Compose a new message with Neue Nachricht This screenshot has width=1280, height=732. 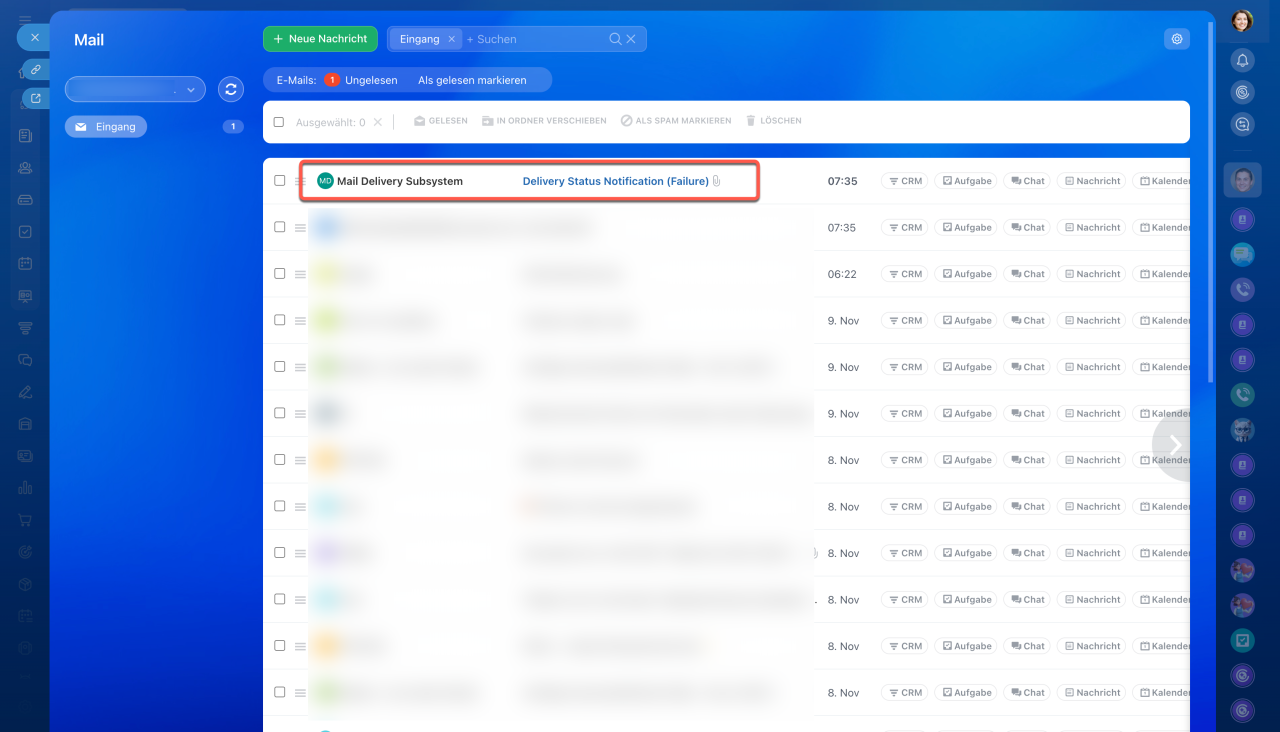tap(320, 39)
